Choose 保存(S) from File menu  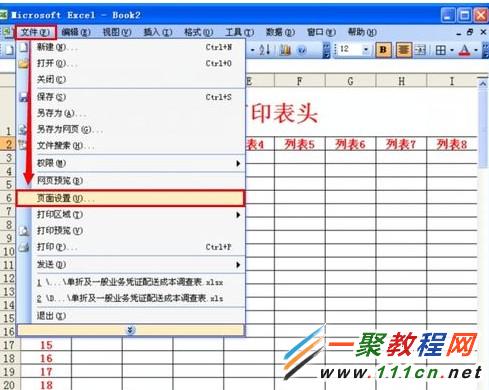[x=131, y=97]
